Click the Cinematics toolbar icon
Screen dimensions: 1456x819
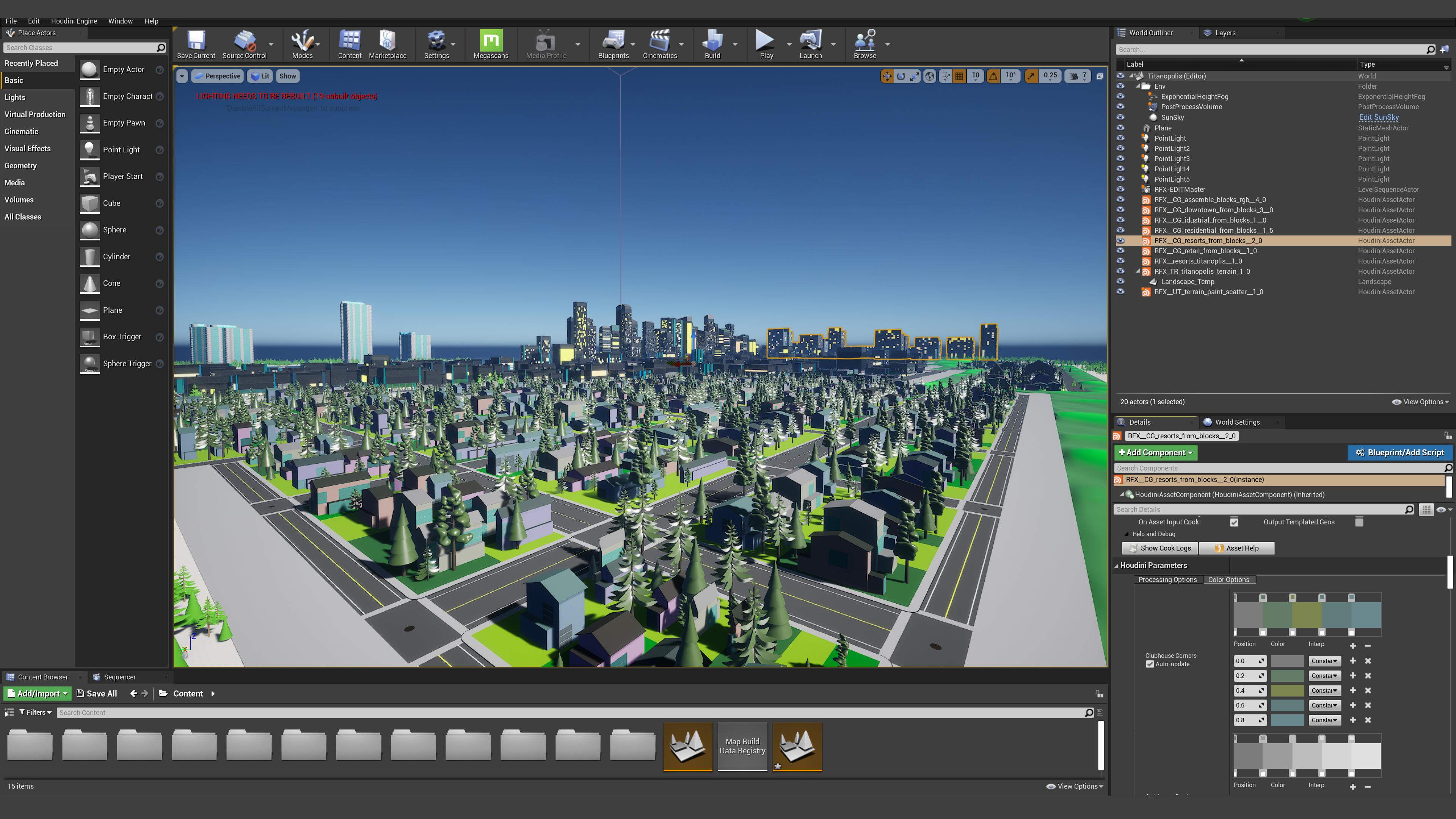tap(660, 44)
